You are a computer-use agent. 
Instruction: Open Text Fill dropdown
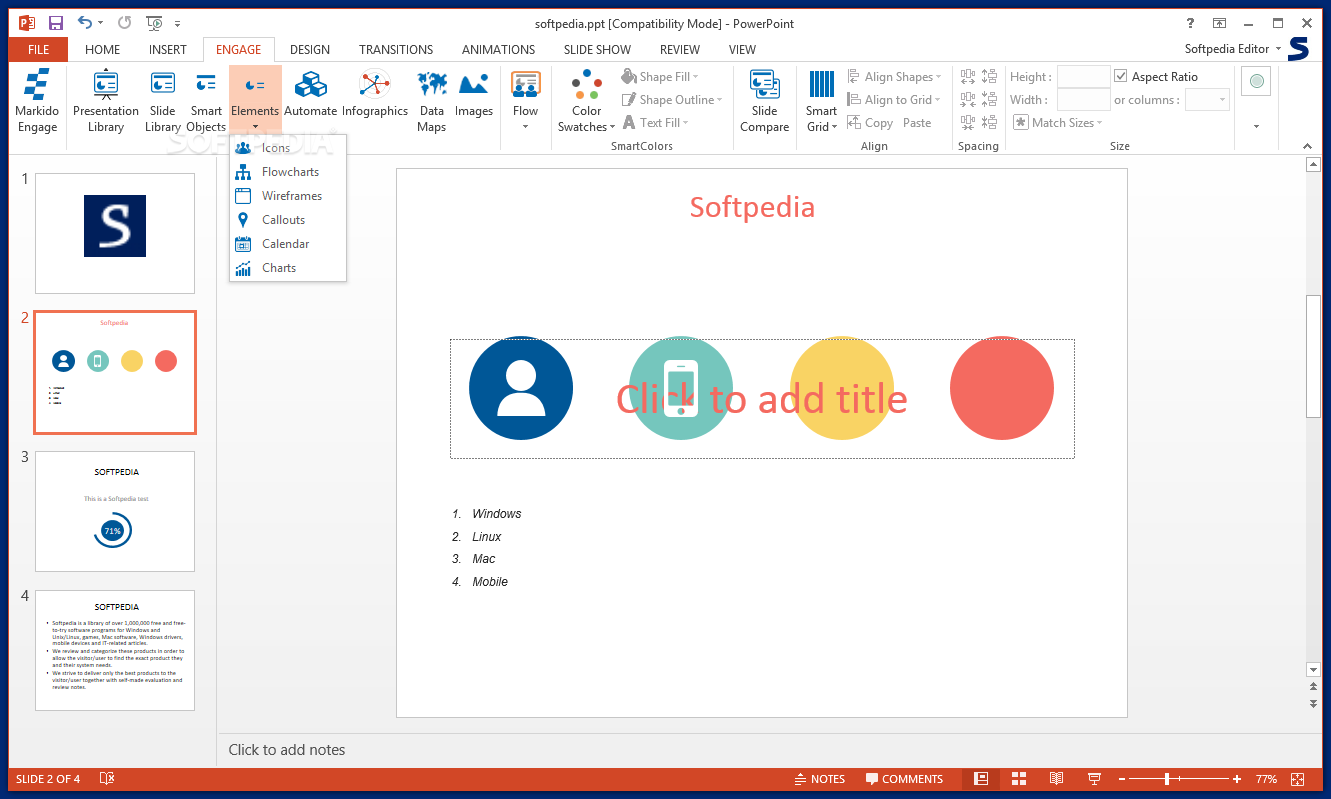(x=655, y=123)
